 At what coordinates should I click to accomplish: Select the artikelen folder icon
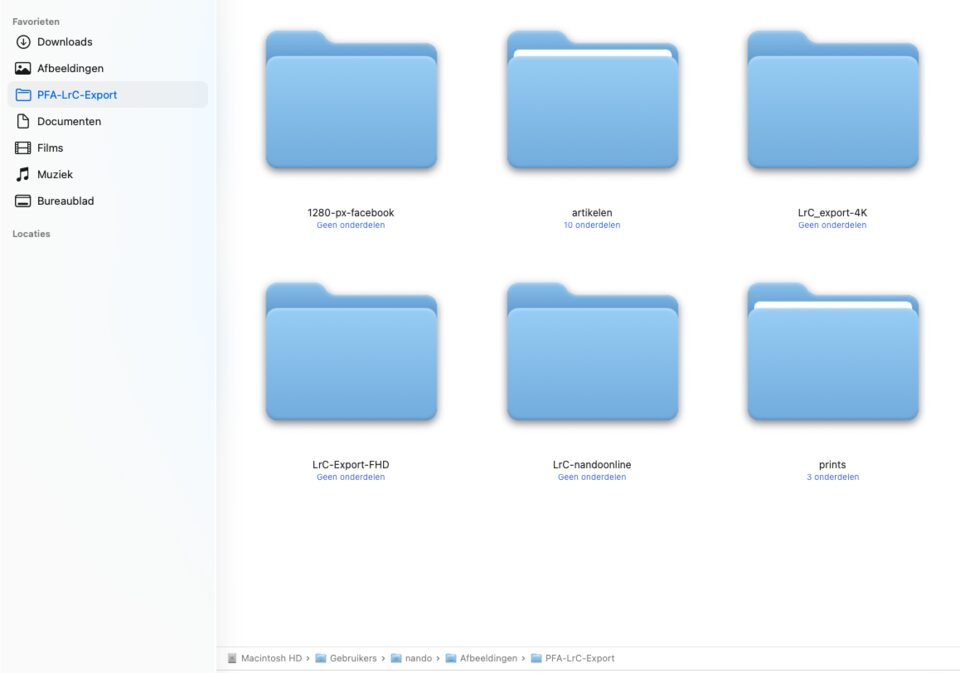coord(593,100)
